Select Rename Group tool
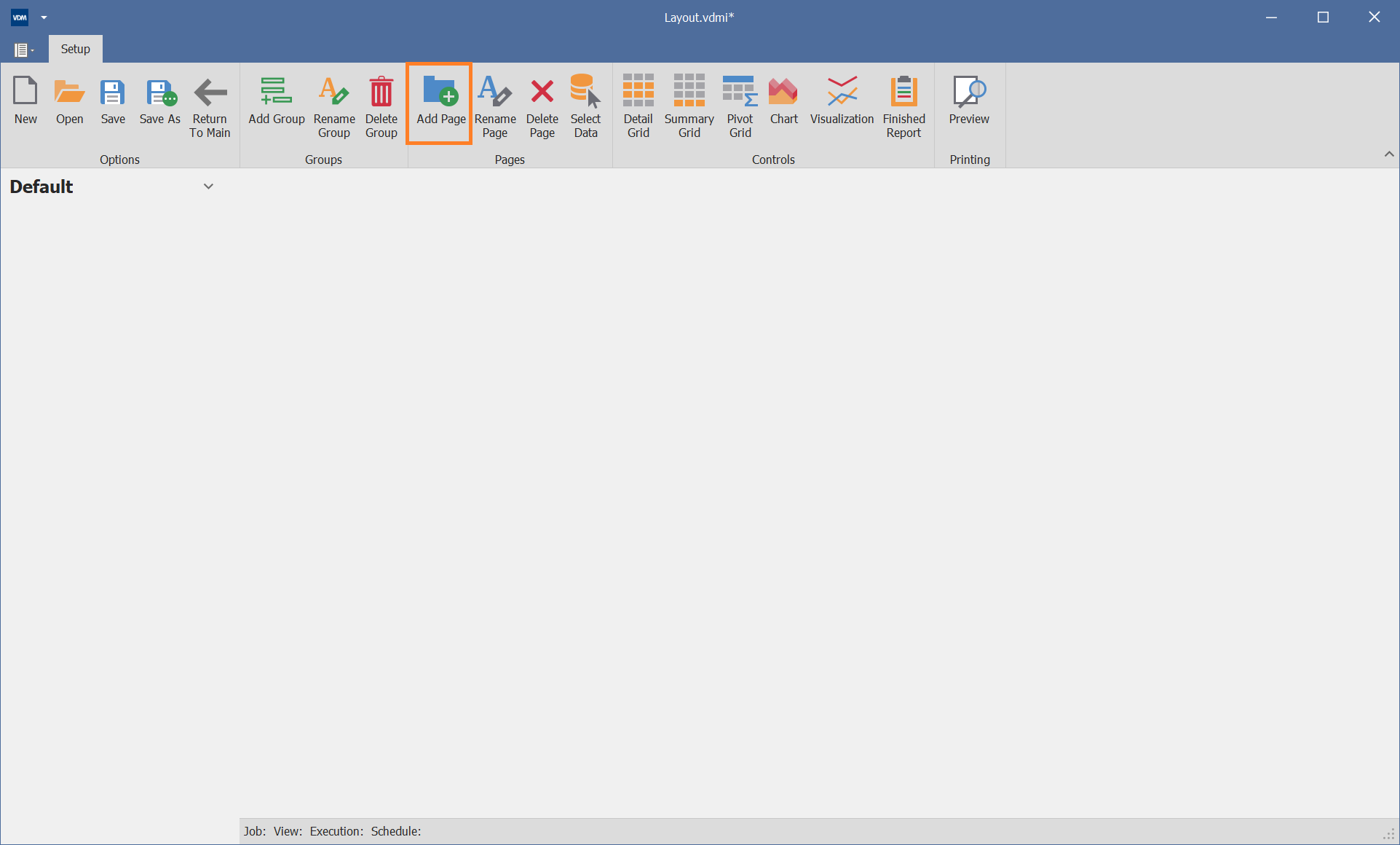 point(334,108)
